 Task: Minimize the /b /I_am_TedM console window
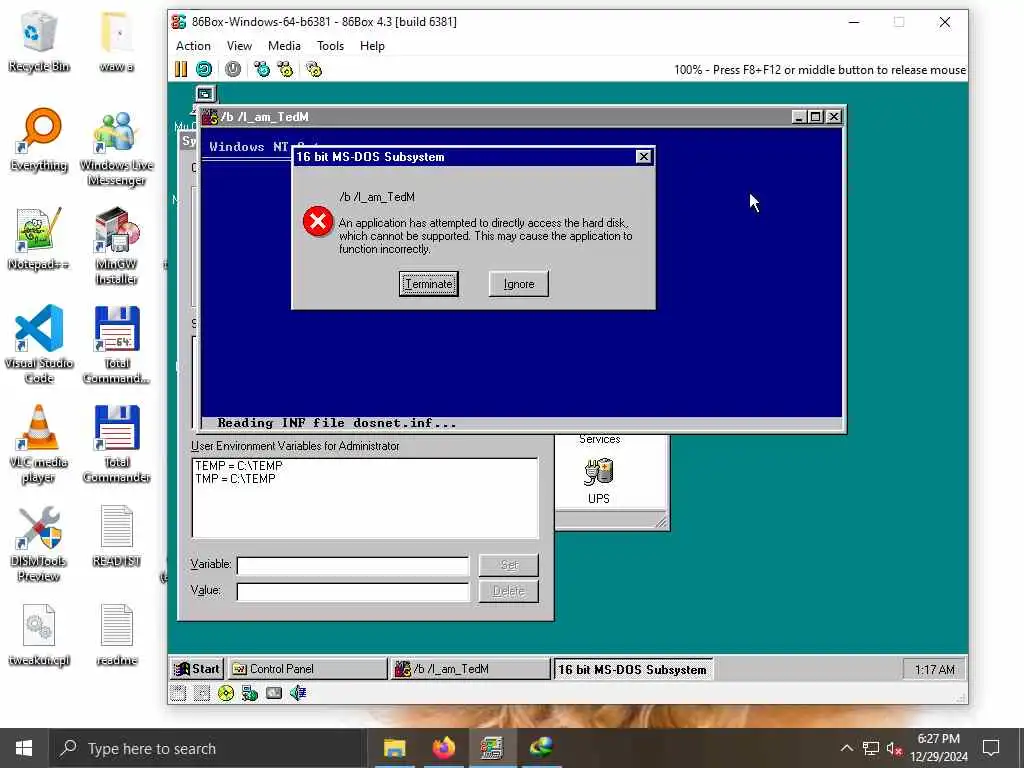[x=799, y=117]
